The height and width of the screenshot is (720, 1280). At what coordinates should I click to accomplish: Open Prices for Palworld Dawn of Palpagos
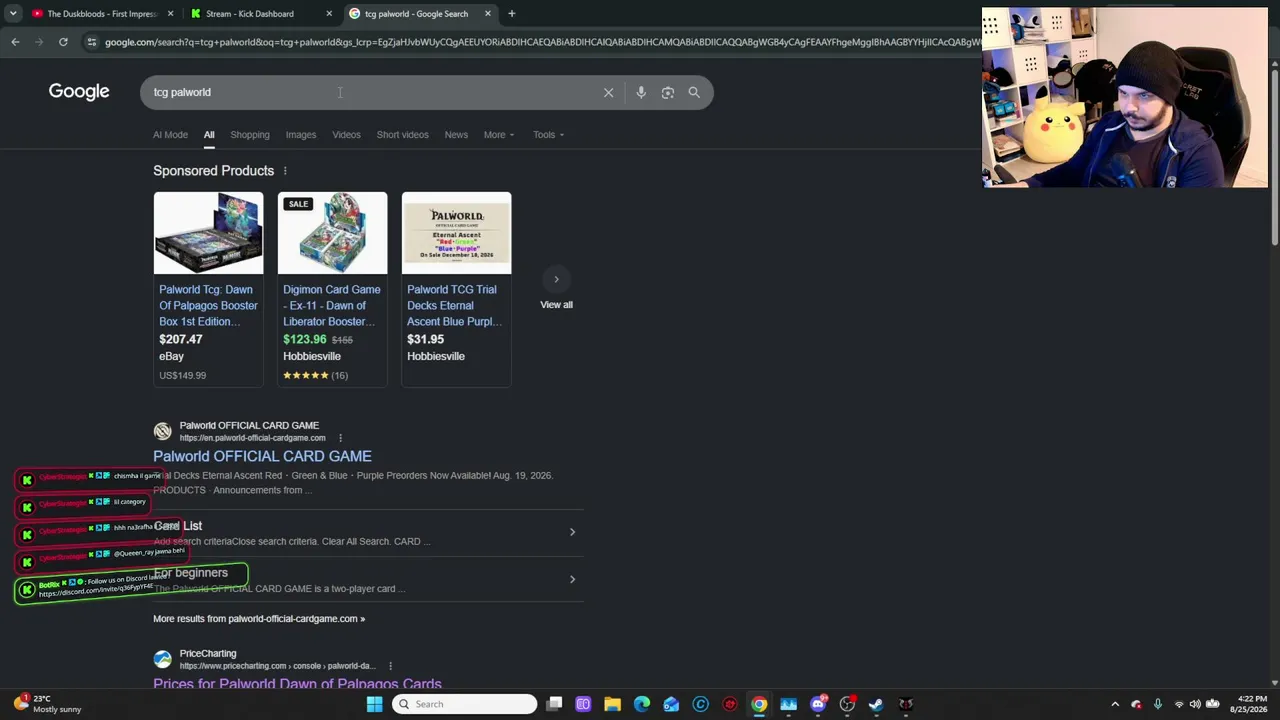pyautogui.click(x=297, y=684)
